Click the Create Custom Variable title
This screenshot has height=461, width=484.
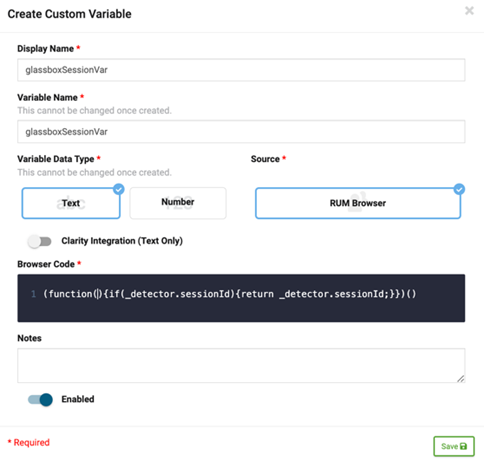pyautogui.click(x=69, y=14)
